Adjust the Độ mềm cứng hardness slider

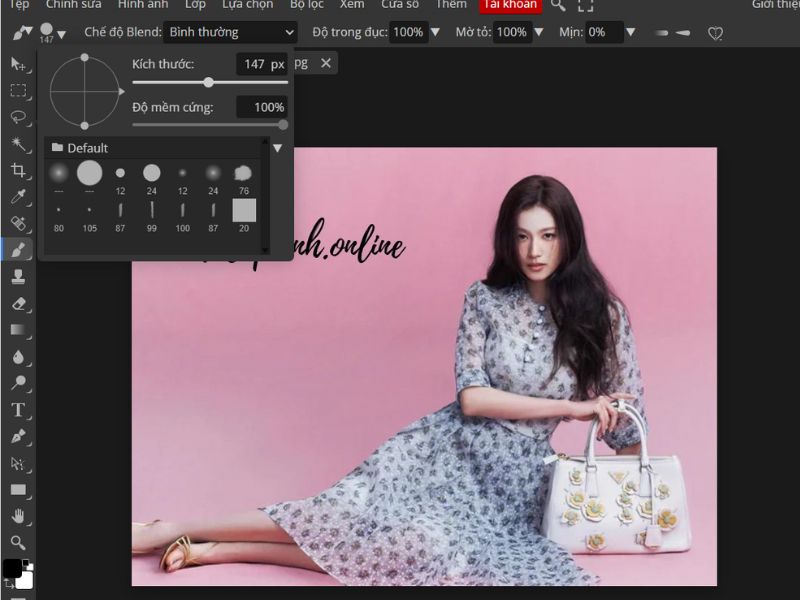tap(210, 124)
